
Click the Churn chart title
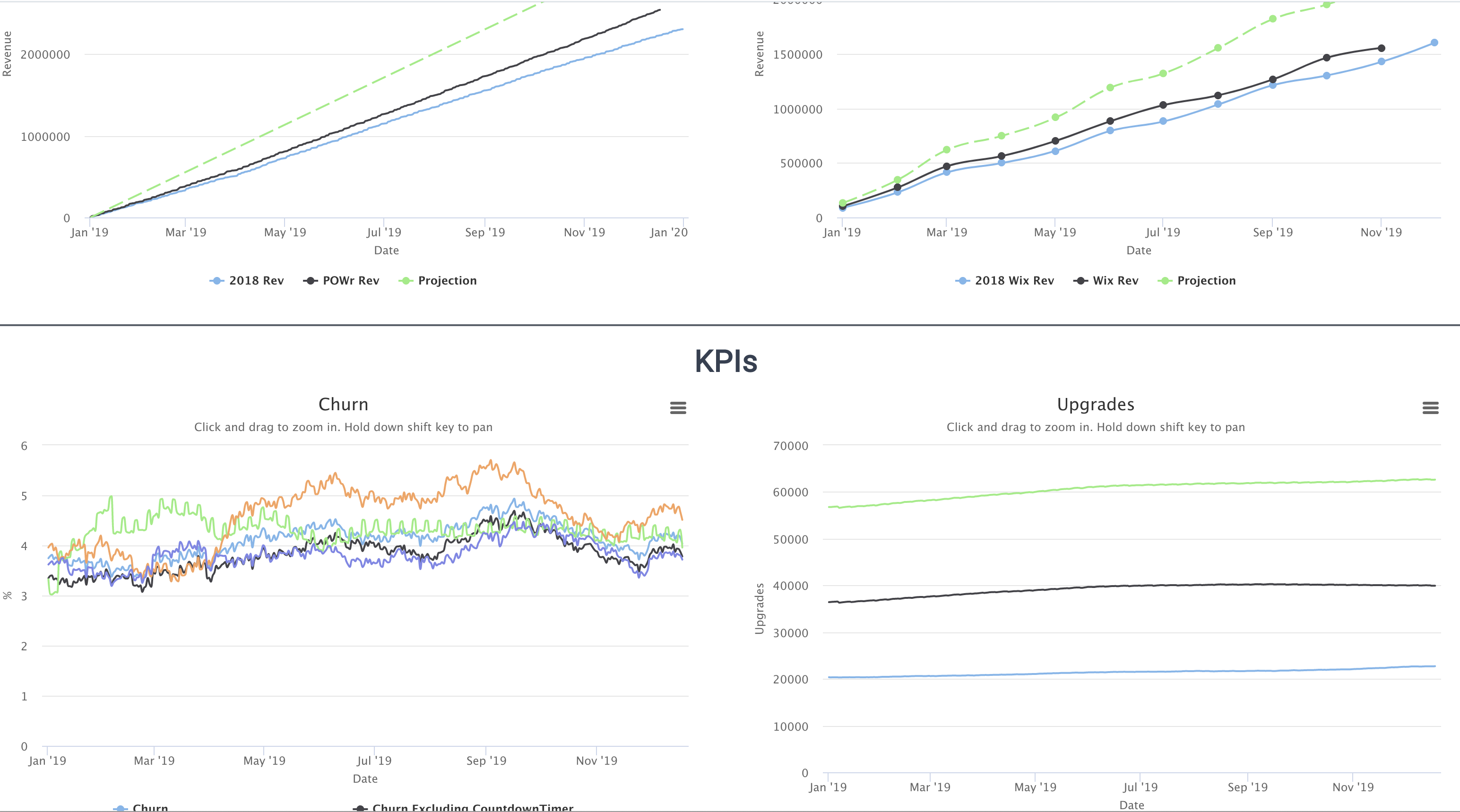pos(343,404)
